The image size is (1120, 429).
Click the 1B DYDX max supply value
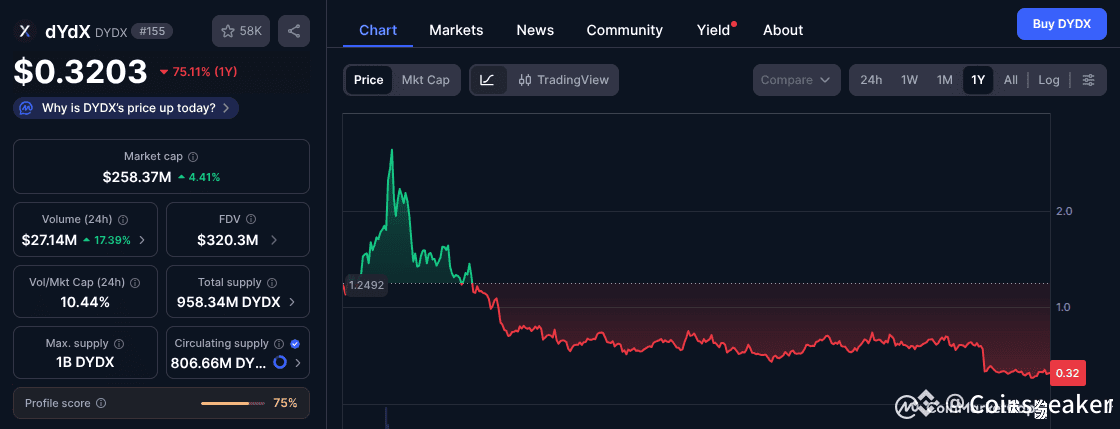(85, 363)
